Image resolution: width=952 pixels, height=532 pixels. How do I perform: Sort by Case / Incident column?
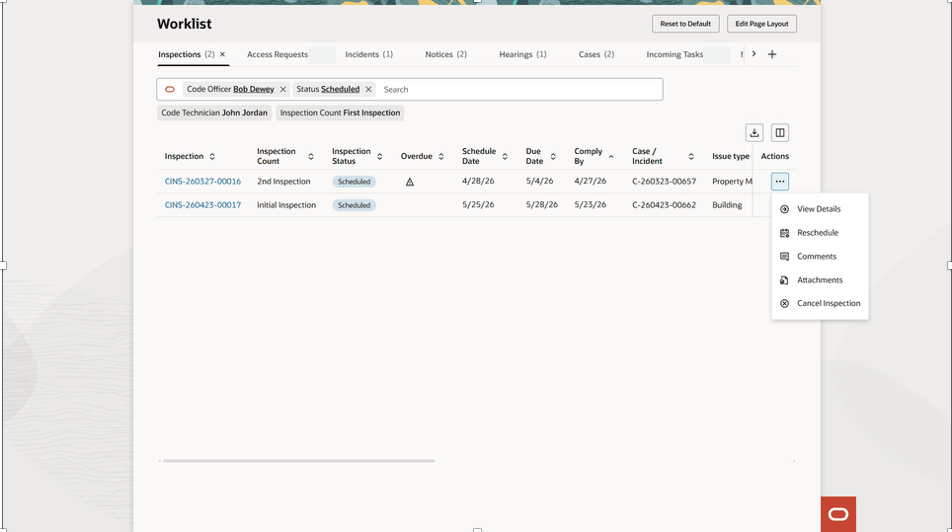tap(691, 157)
